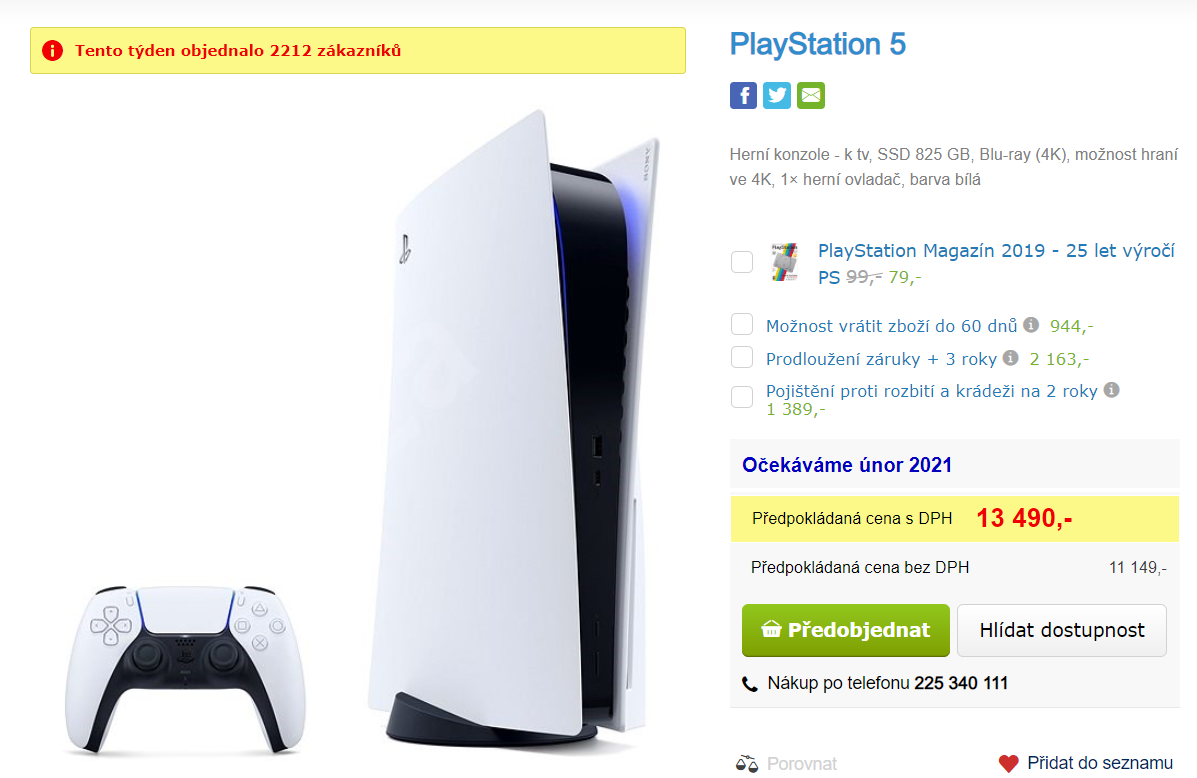Select Pojištění proti rozbití a krádeži checkbox
This screenshot has width=1197, height=778.
741,397
